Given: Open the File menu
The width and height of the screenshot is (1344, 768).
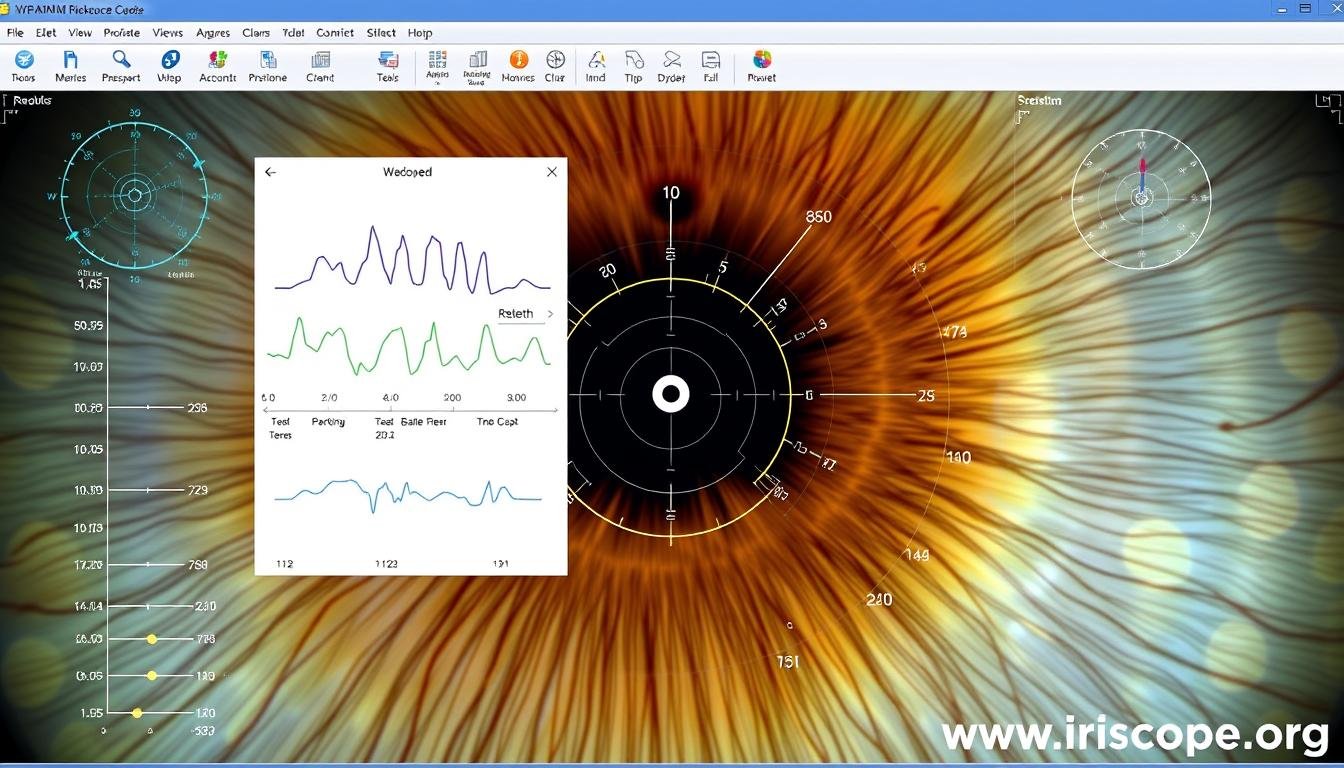Looking at the screenshot, I should [15, 33].
